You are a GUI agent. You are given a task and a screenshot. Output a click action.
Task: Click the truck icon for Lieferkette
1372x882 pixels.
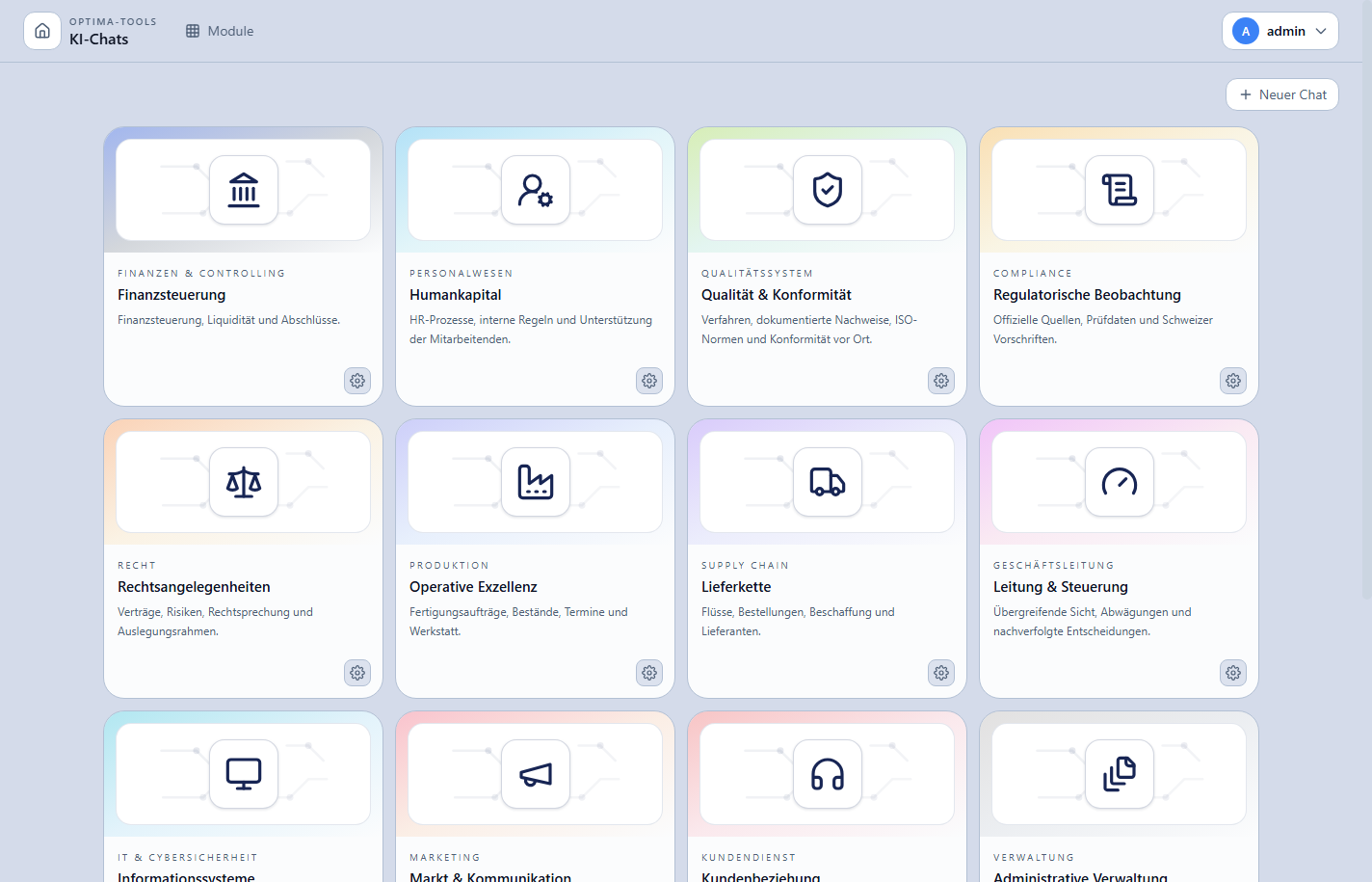tap(828, 482)
